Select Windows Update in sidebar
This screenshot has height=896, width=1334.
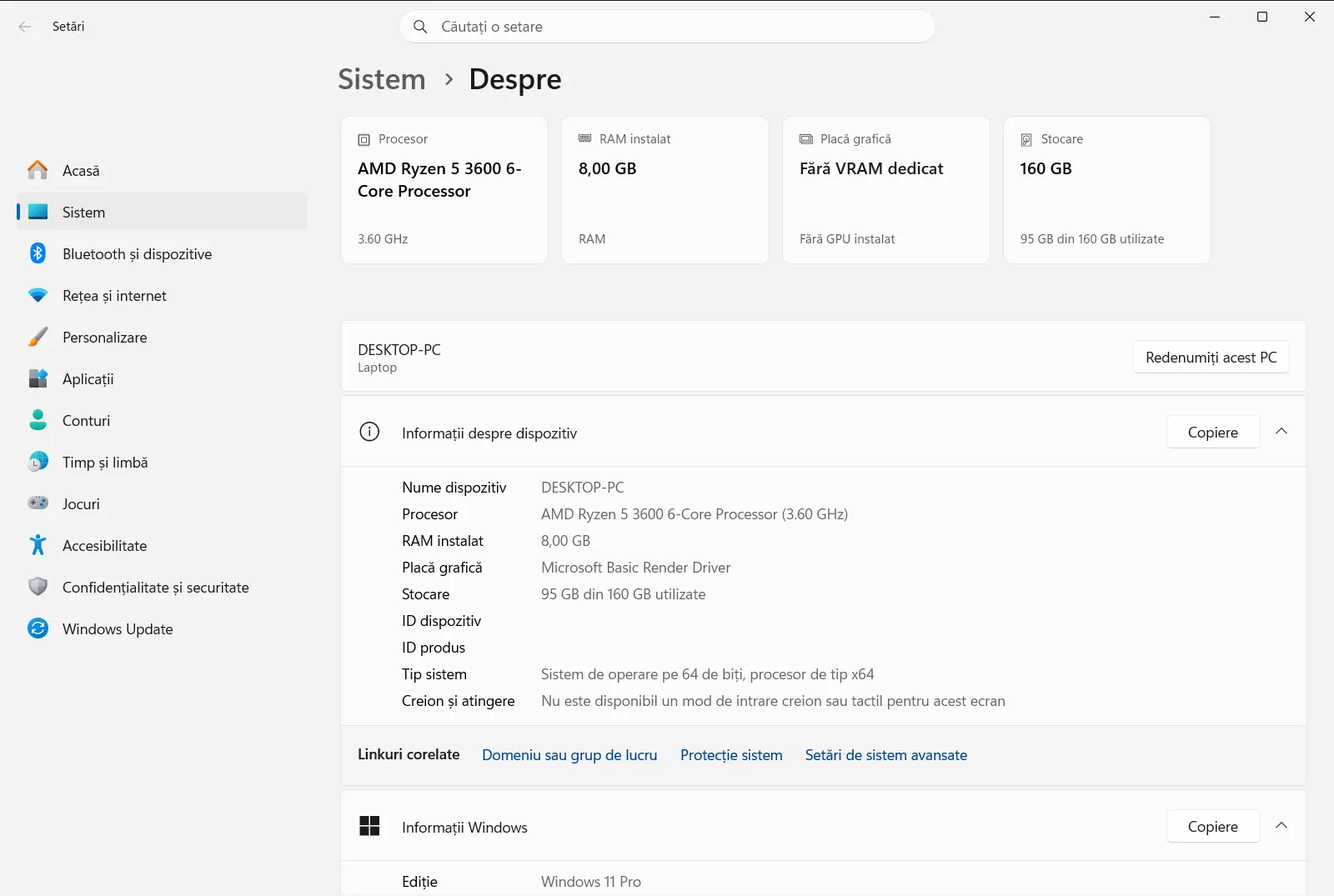click(162, 628)
